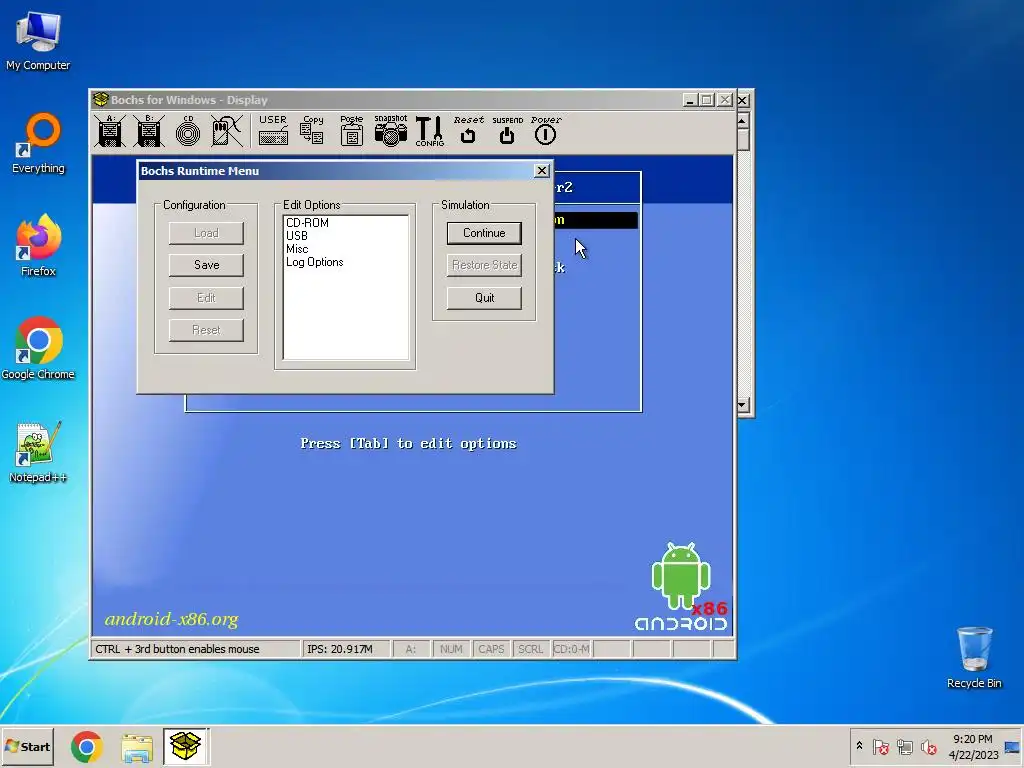Show hidden tray icons arrow
Screen dimensions: 1024x768
(859, 746)
